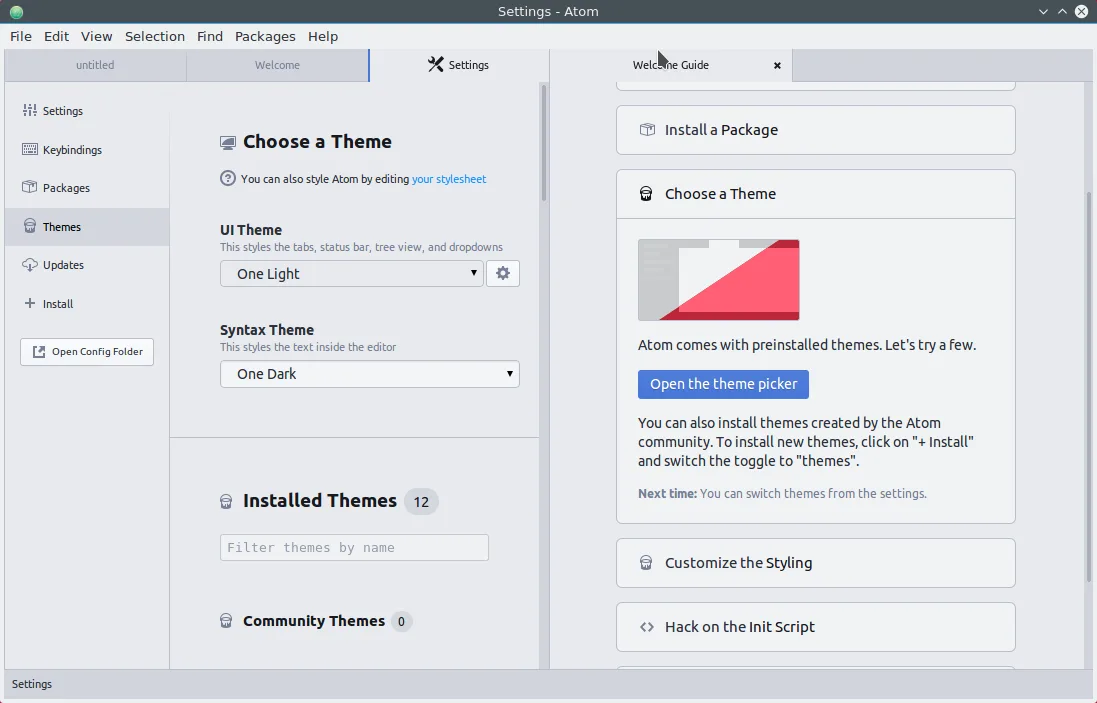The height and width of the screenshot is (703, 1097).
Task: Expand the Hack on the Init Script card
Action: click(x=816, y=627)
